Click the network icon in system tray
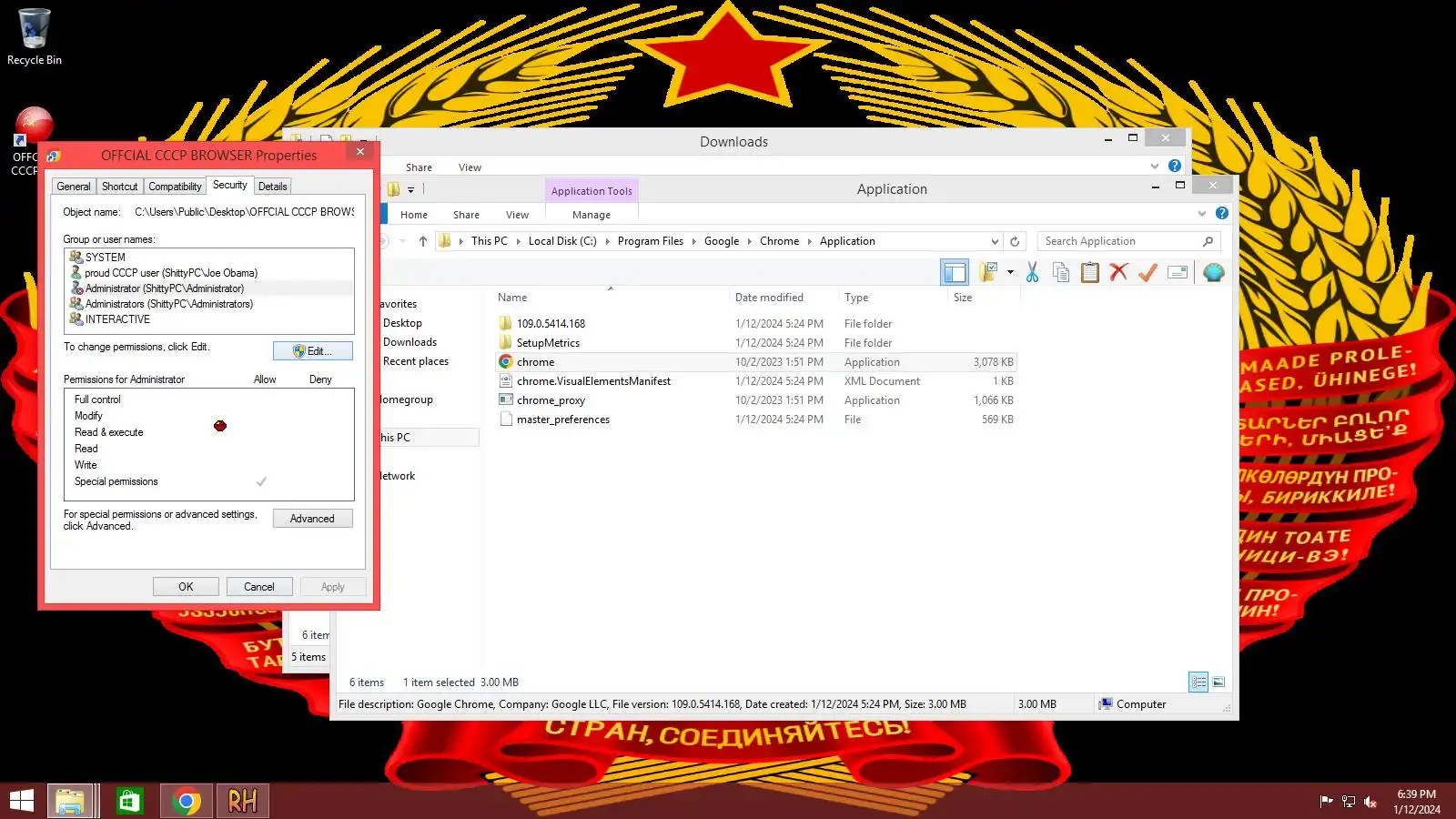This screenshot has height=819, width=1456. click(x=1349, y=802)
